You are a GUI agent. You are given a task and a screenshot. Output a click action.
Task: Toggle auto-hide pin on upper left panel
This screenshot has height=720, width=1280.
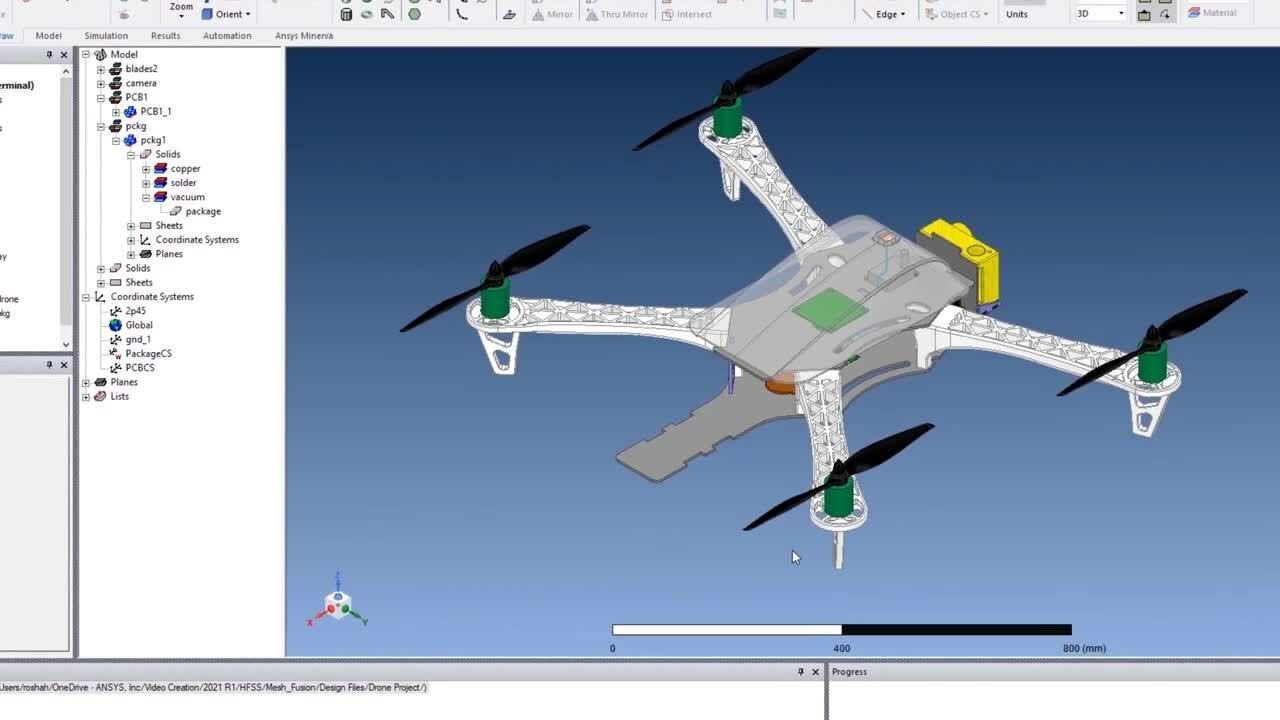[49, 55]
